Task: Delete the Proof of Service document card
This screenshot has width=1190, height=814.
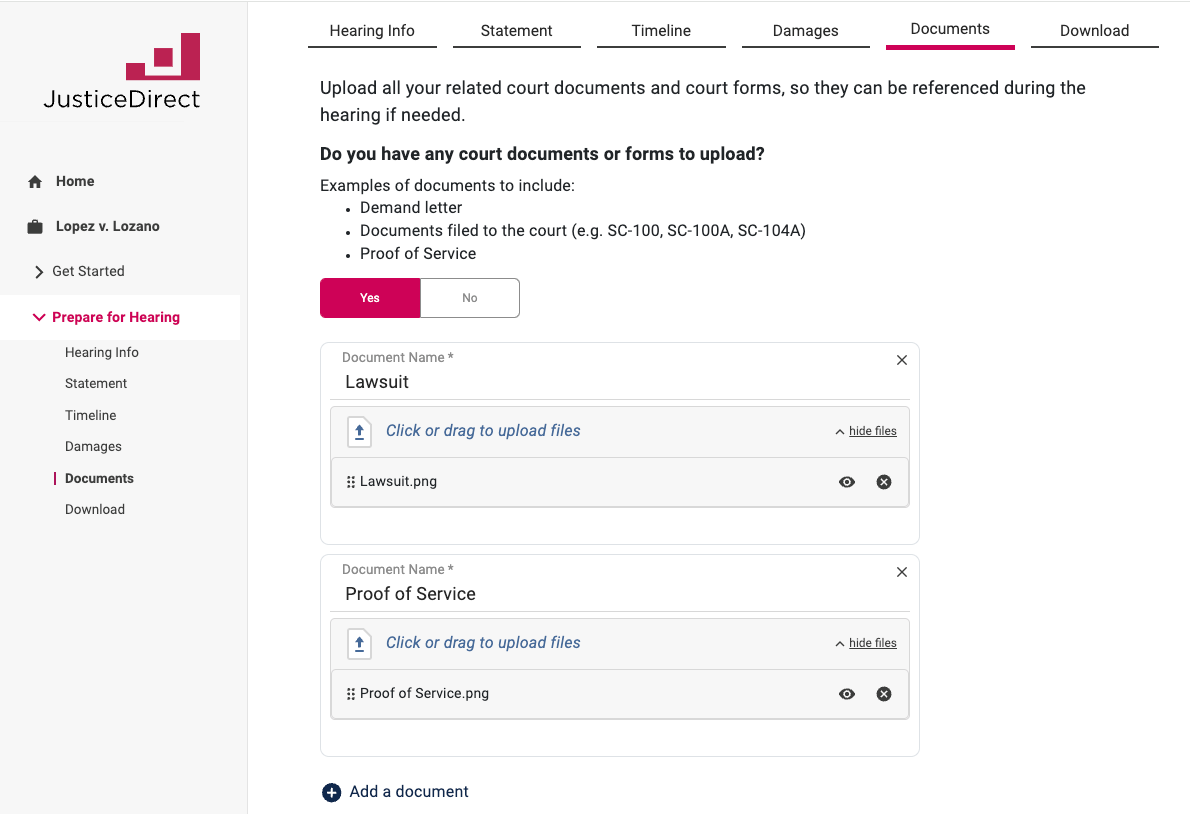Action: [902, 572]
